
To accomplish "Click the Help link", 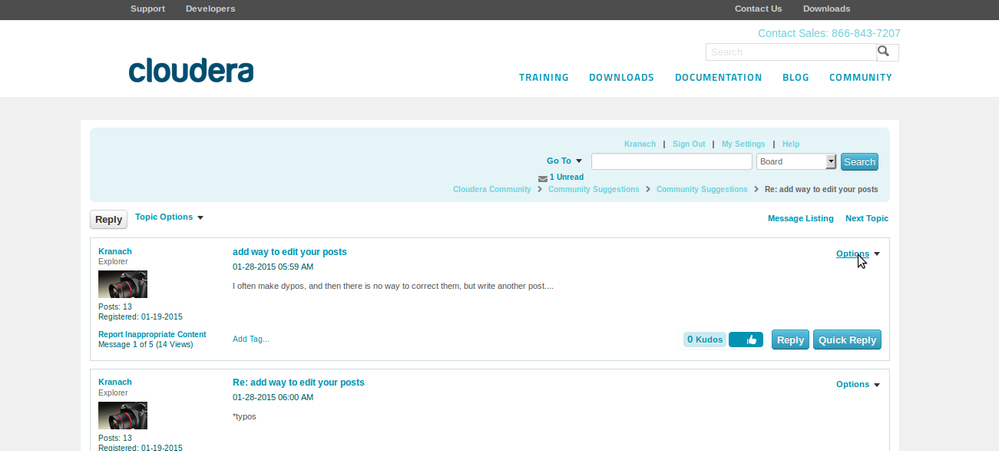I will 791,144.
